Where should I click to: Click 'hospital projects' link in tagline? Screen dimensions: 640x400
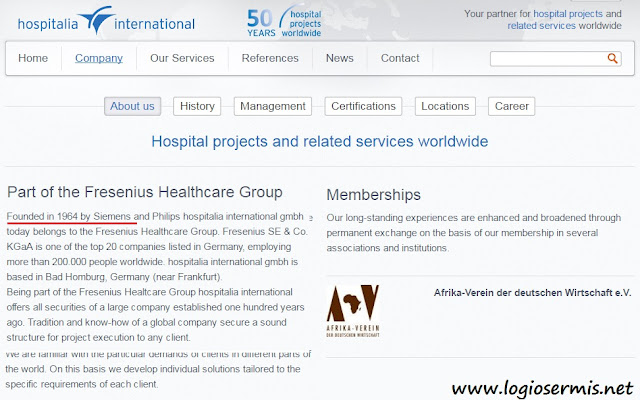(568, 13)
